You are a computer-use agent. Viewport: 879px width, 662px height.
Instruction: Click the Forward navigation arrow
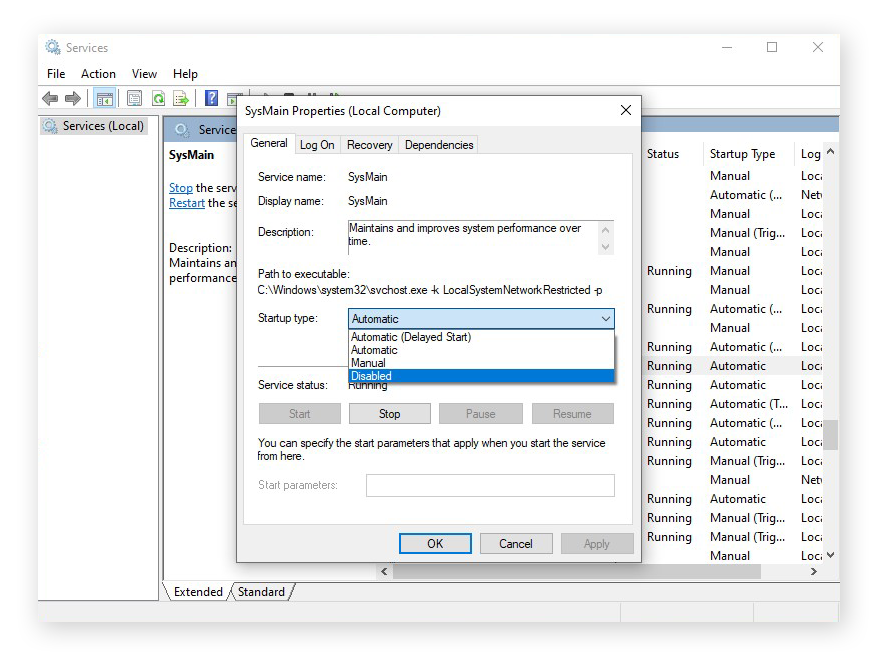70,97
